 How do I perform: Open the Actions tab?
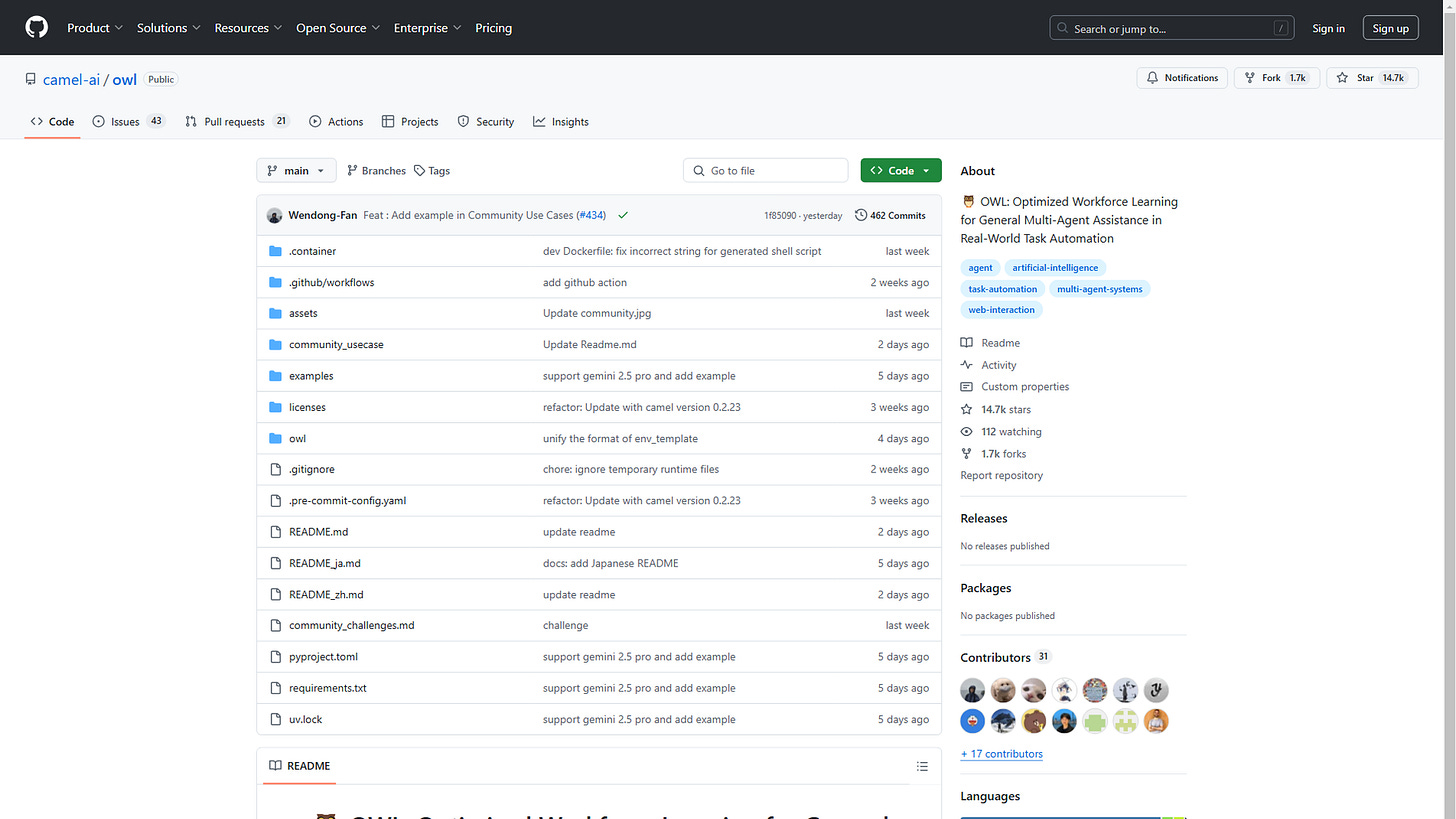pos(336,122)
